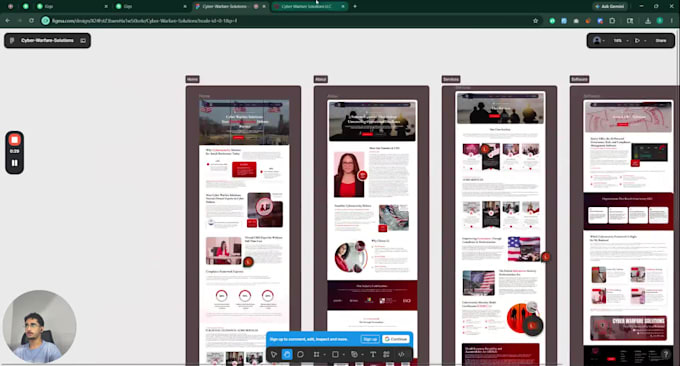Expand Pen tool options arrow
The height and width of the screenshot is (366, 680).
coord(362,355)
